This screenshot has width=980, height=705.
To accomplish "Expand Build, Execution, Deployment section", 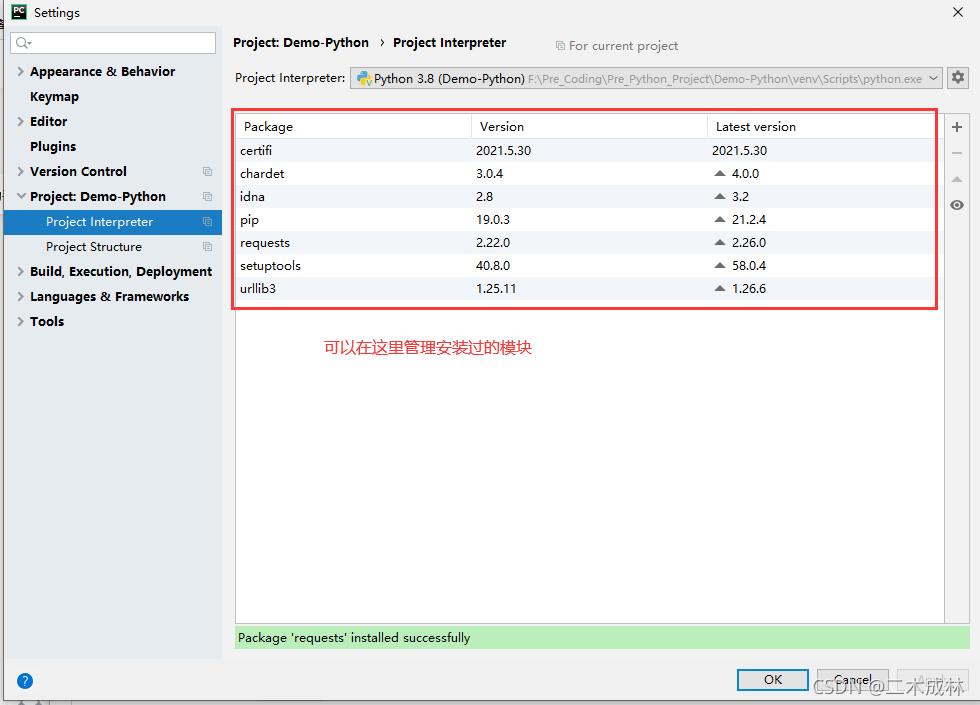I will tap(21, 271).
